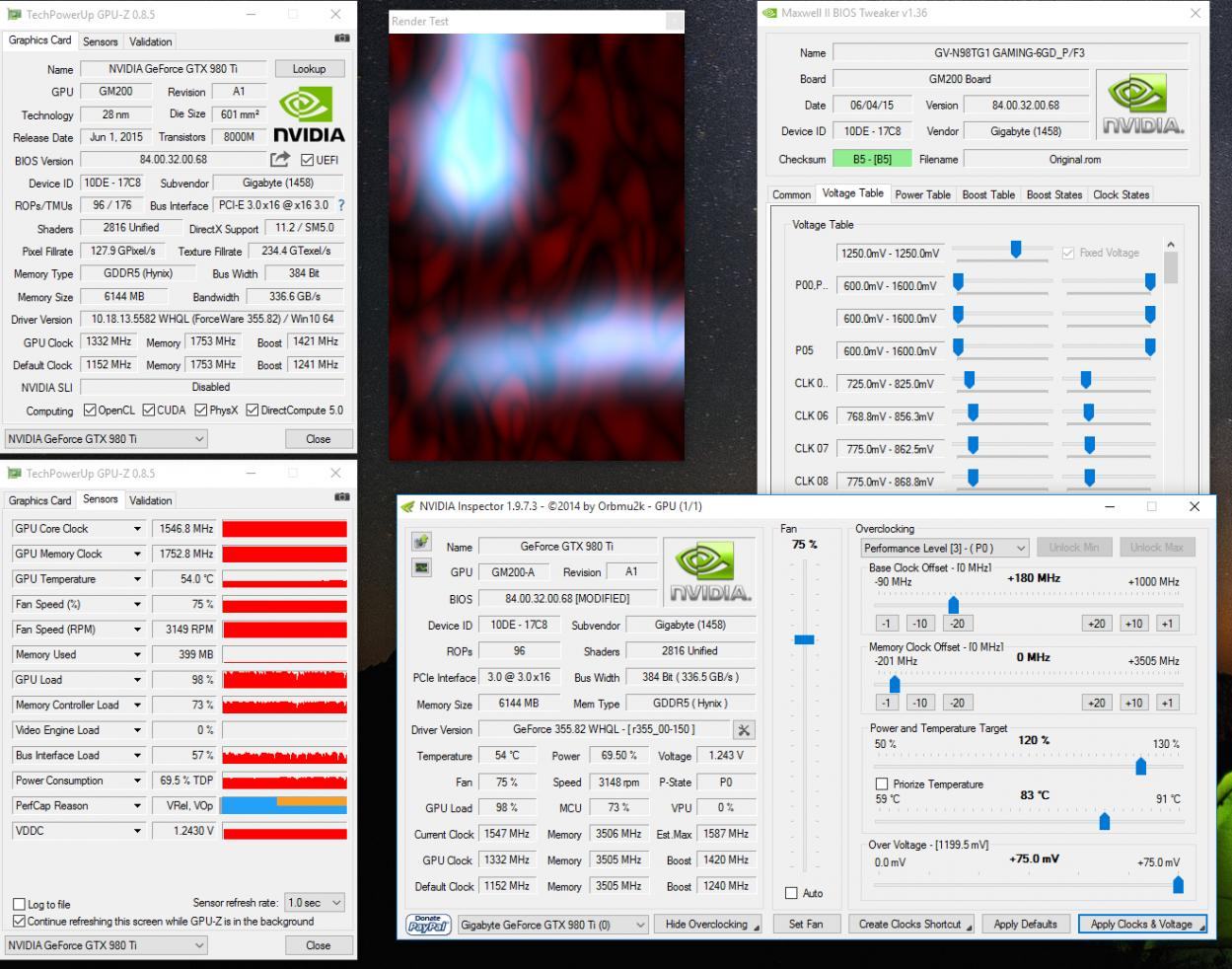Click the GPU-Z screenshot camera icon in Graphics Card window
This screenshot has height=969, width=1232.
(341, 38)
